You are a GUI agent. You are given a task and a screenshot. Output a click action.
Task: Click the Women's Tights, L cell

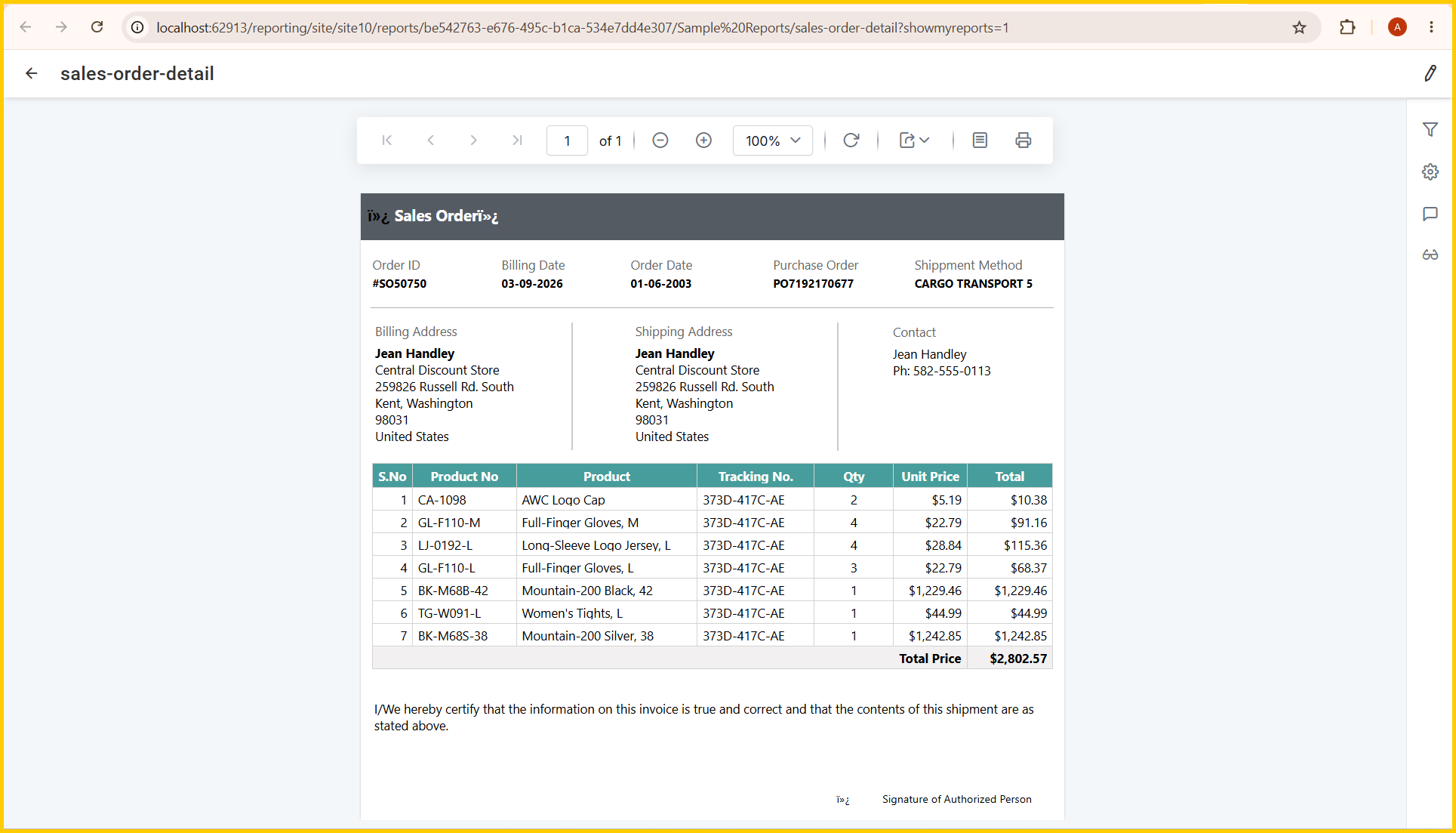pos(607,613)
